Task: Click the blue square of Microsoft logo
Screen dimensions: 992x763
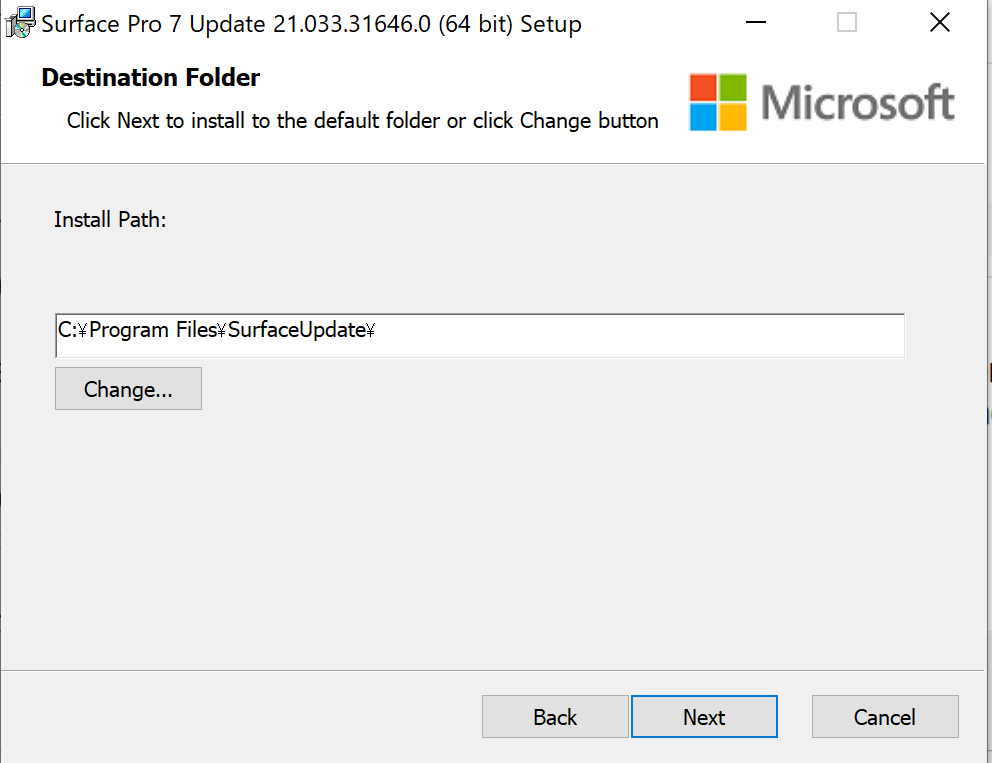Action: click(703, 117)
